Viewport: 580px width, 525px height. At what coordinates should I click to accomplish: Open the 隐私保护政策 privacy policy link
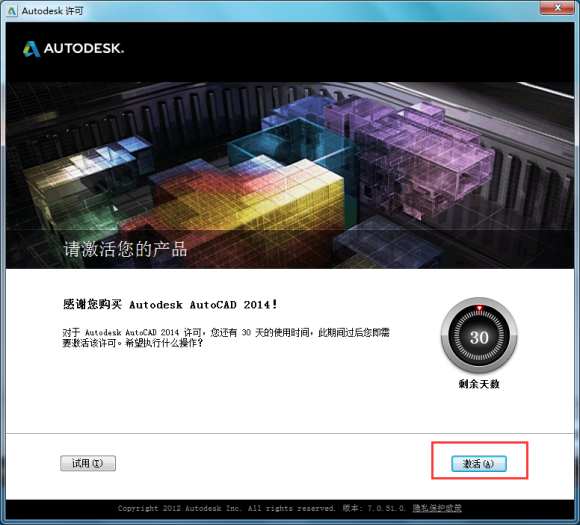[437, 508]
